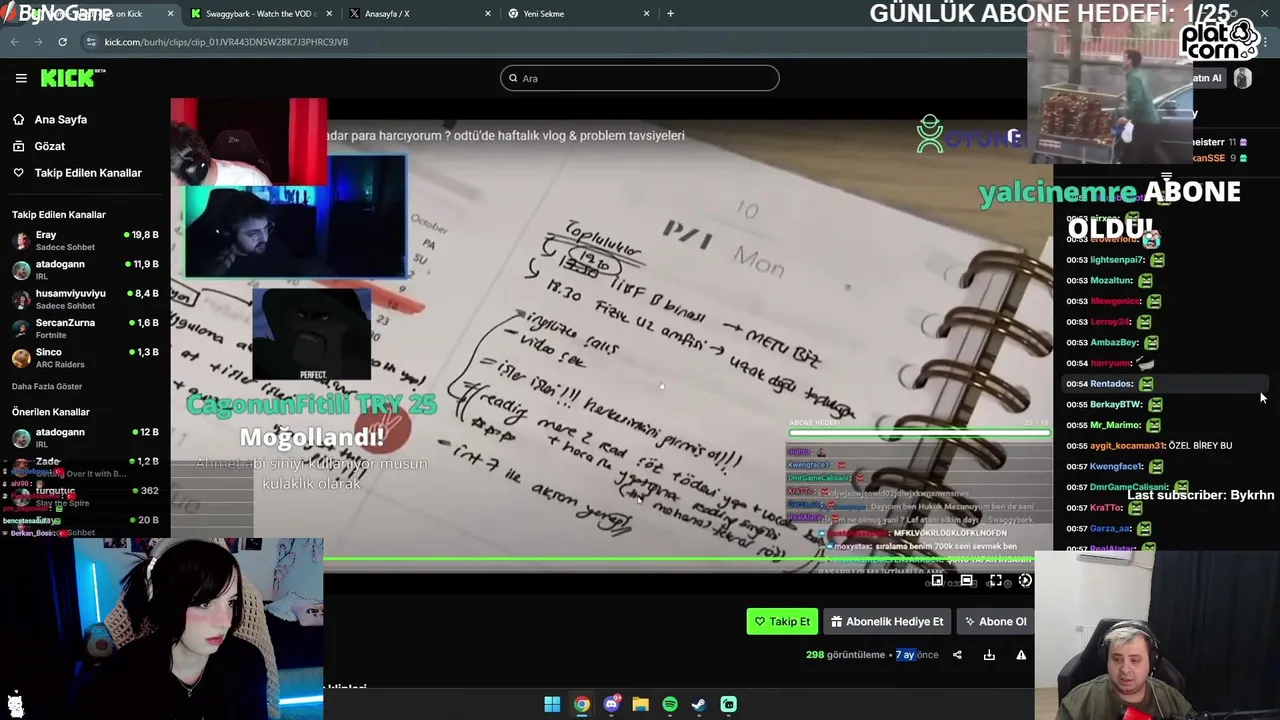Open the green app icon on taskbar
This screenshot has height=720, width=1280.
[729, 705]
